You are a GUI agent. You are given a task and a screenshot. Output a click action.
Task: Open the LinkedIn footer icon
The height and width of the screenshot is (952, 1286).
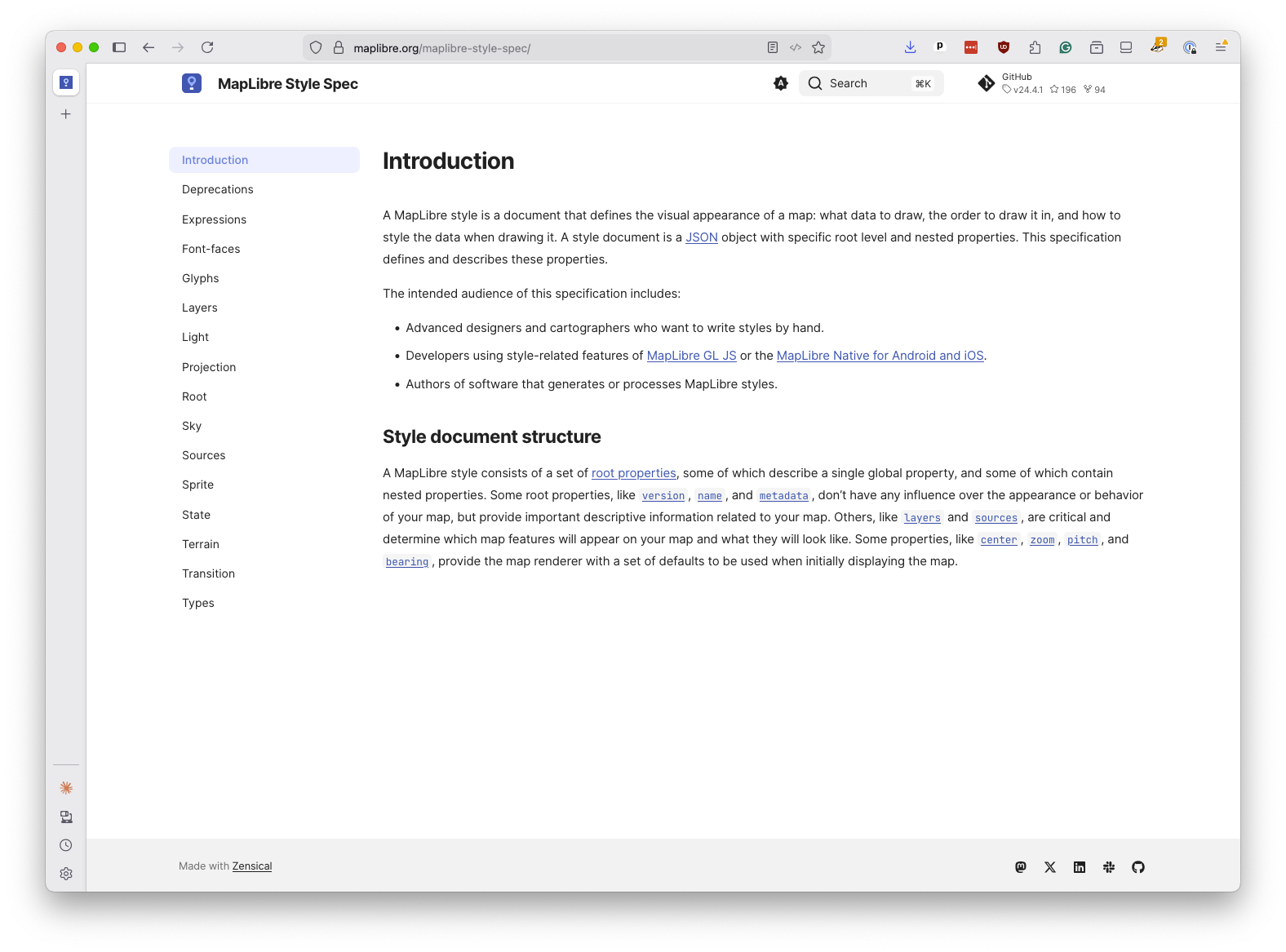[1080, 867]
